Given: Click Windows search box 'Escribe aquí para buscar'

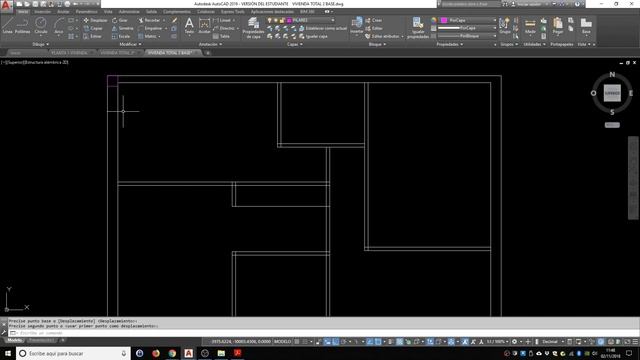Looking at the screenshot, I should [73, 353].
